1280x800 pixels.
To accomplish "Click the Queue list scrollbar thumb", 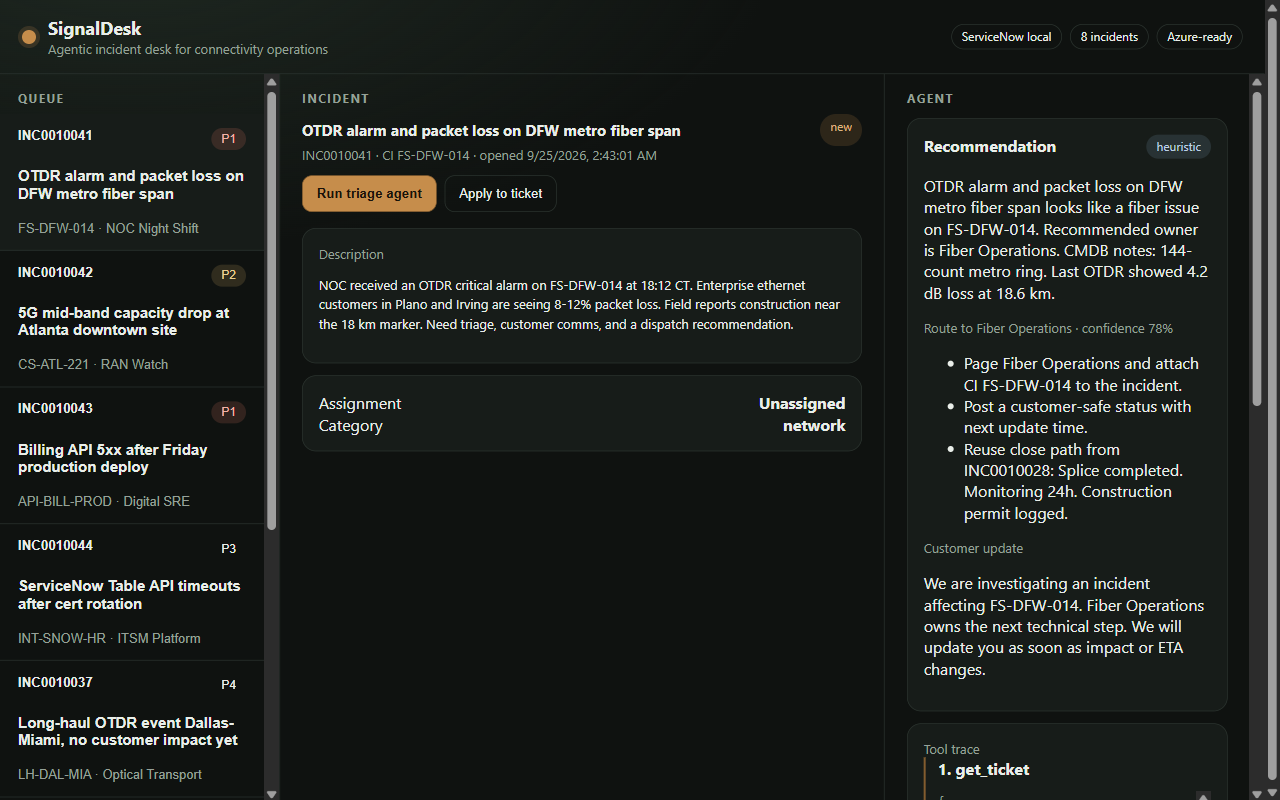I will point(271,310).
